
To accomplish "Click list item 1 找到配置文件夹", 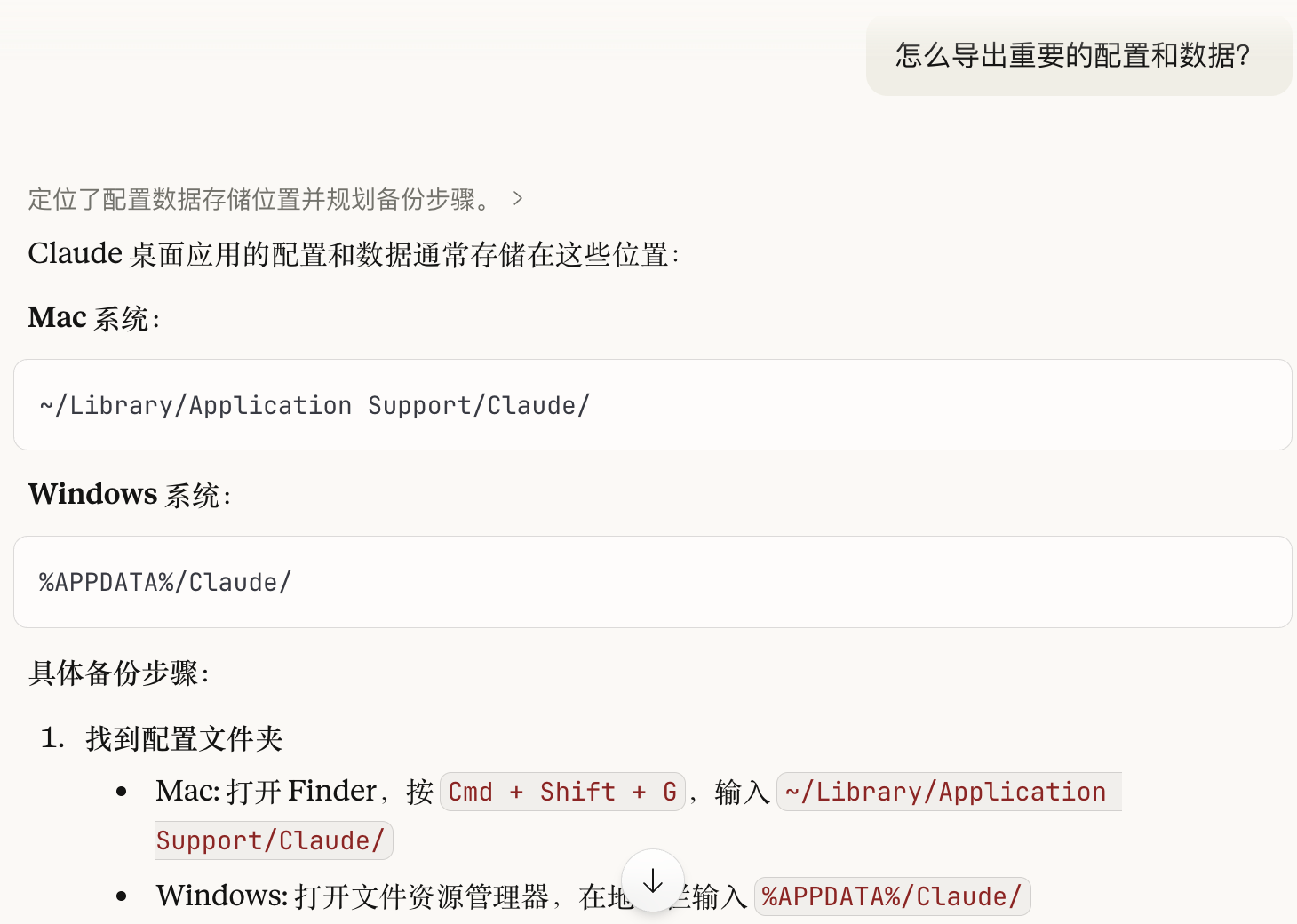I will pyautogui.click(x=184, y=738).
